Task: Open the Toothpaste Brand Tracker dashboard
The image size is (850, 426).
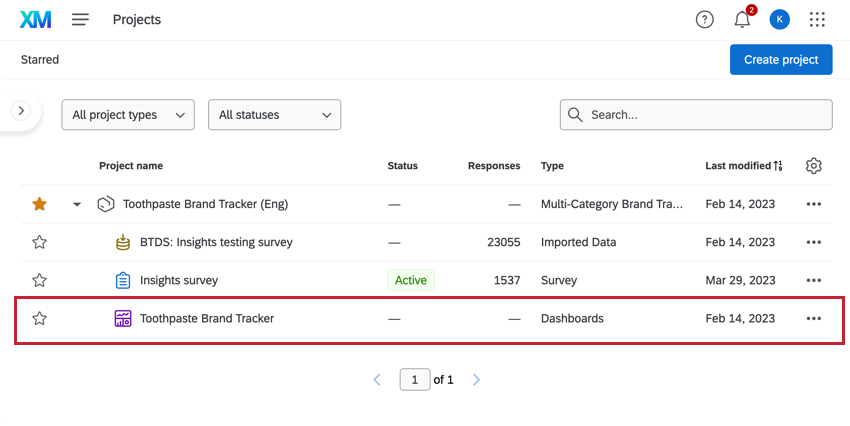Action: tap(207, 319)
